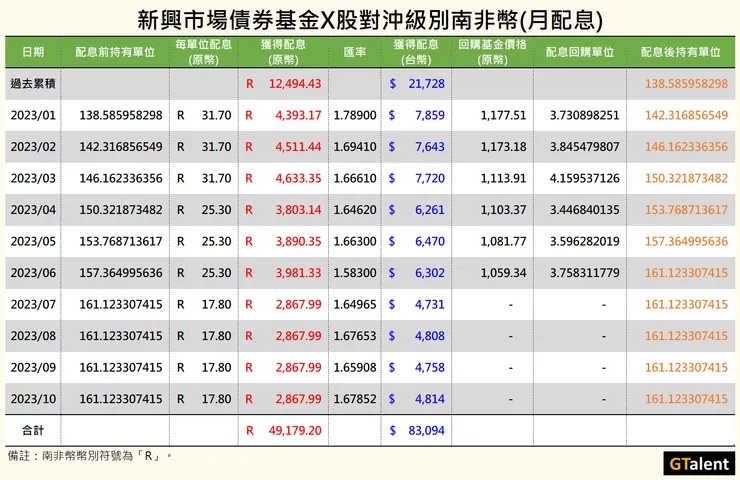Click the 回購基金價格(原幣) column header
This screenshot has width=740, height=480.
click(492, 52)
